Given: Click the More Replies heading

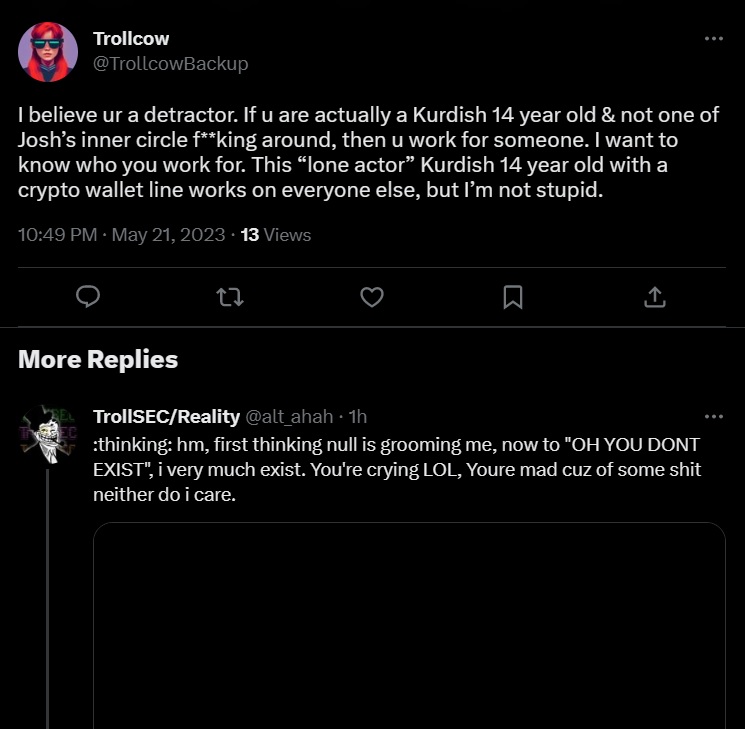Looking at the screenshot, I should click(x=98, y=360).
